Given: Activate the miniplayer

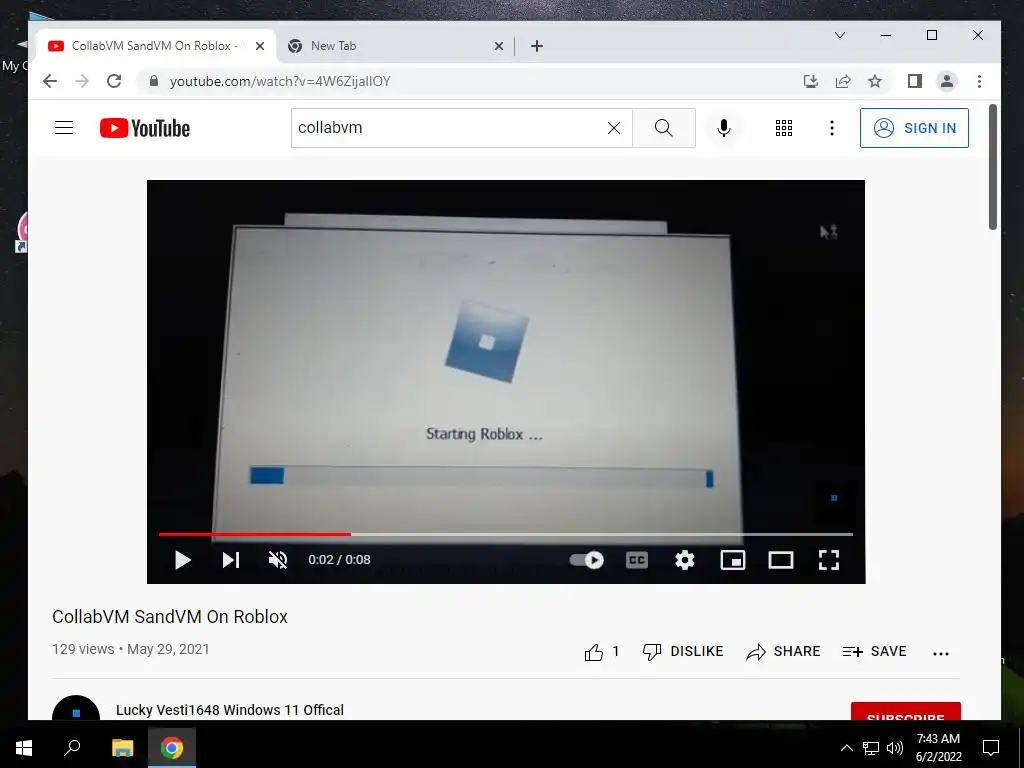Looking at the screenshot, I should tap(733, 560).
